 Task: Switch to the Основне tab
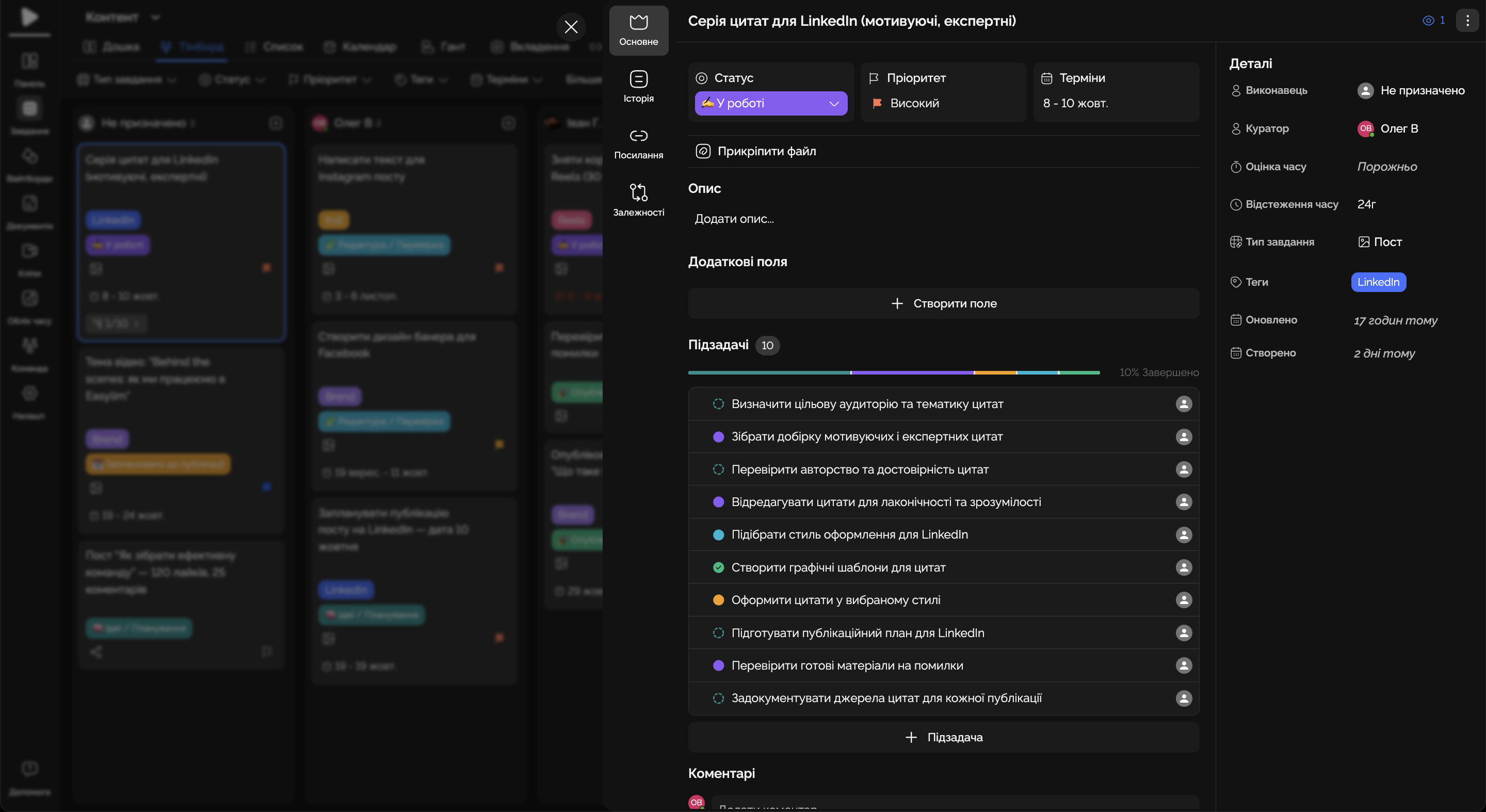pyautogui.click(x=638, y=30)
